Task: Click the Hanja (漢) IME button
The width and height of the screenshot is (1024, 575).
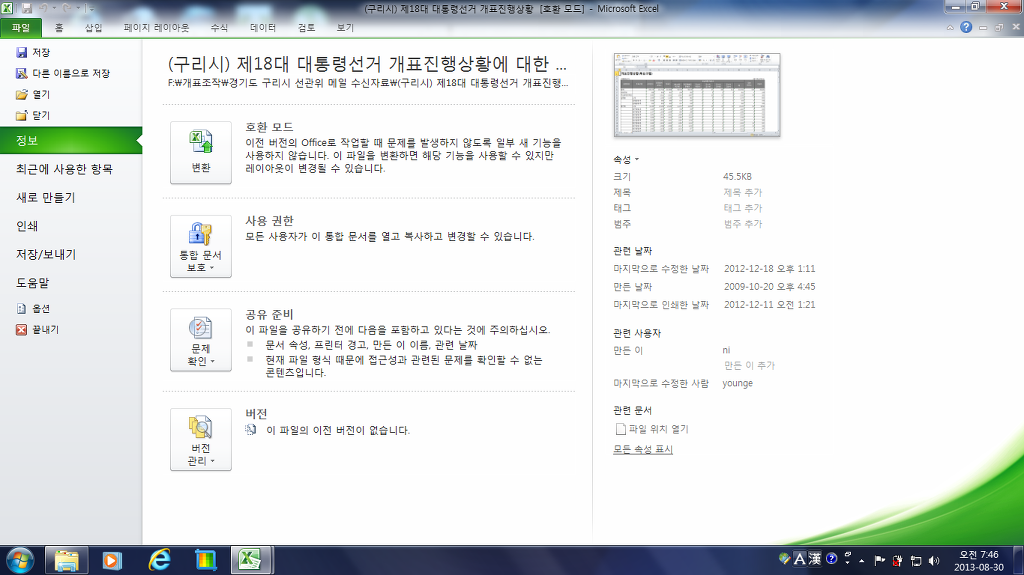Action: click(815, 559)
